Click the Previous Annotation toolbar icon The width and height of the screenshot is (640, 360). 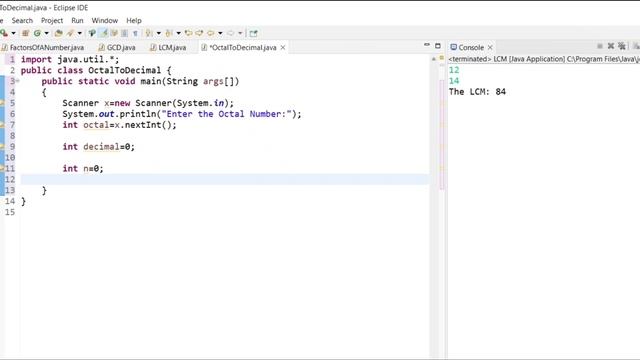click(169, 33)
